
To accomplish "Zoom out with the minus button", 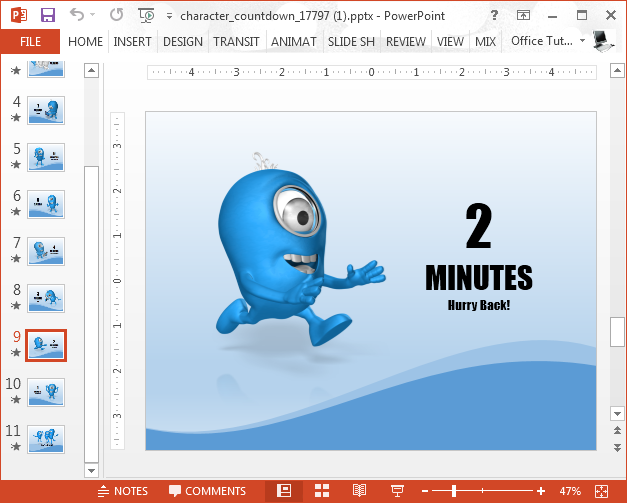I will tap(425, 491).
